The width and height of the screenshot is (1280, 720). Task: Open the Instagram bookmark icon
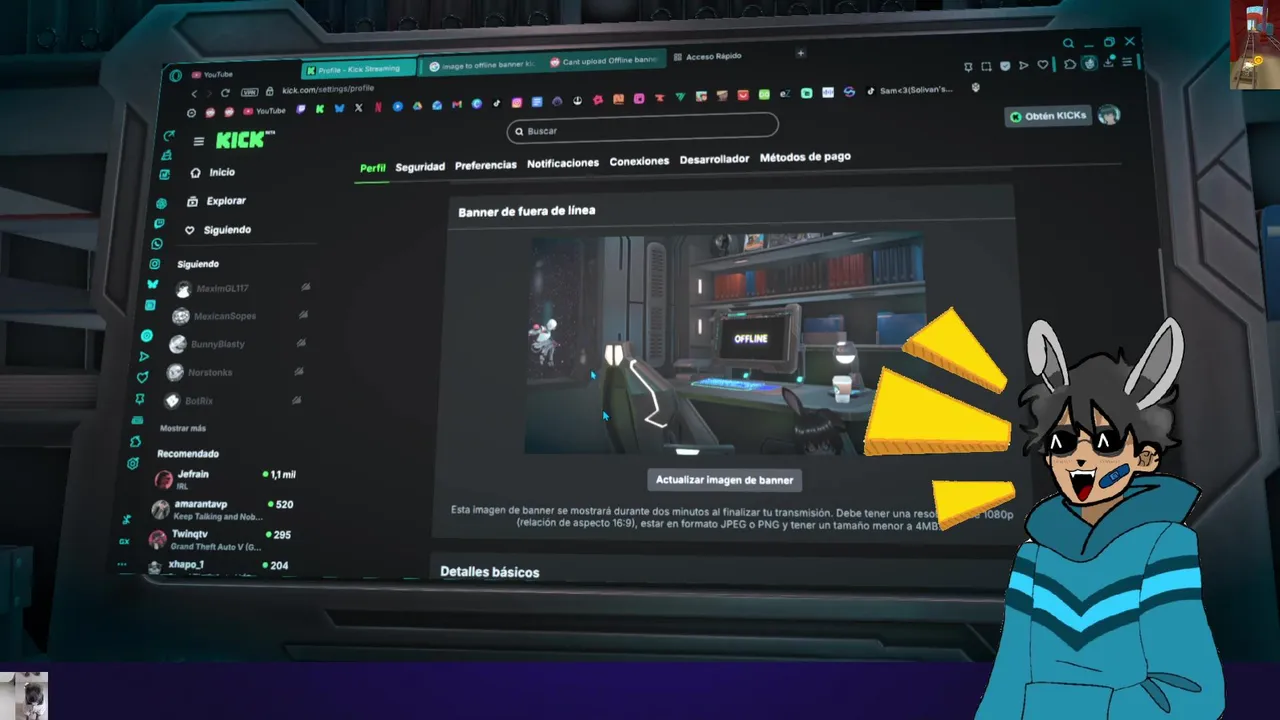coord(517,102)
